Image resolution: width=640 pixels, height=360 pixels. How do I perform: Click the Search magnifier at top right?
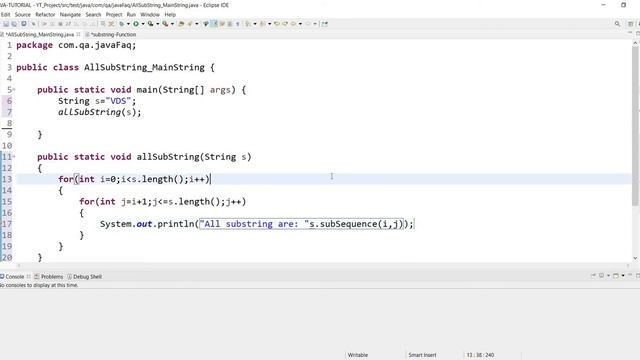[617, 24]
